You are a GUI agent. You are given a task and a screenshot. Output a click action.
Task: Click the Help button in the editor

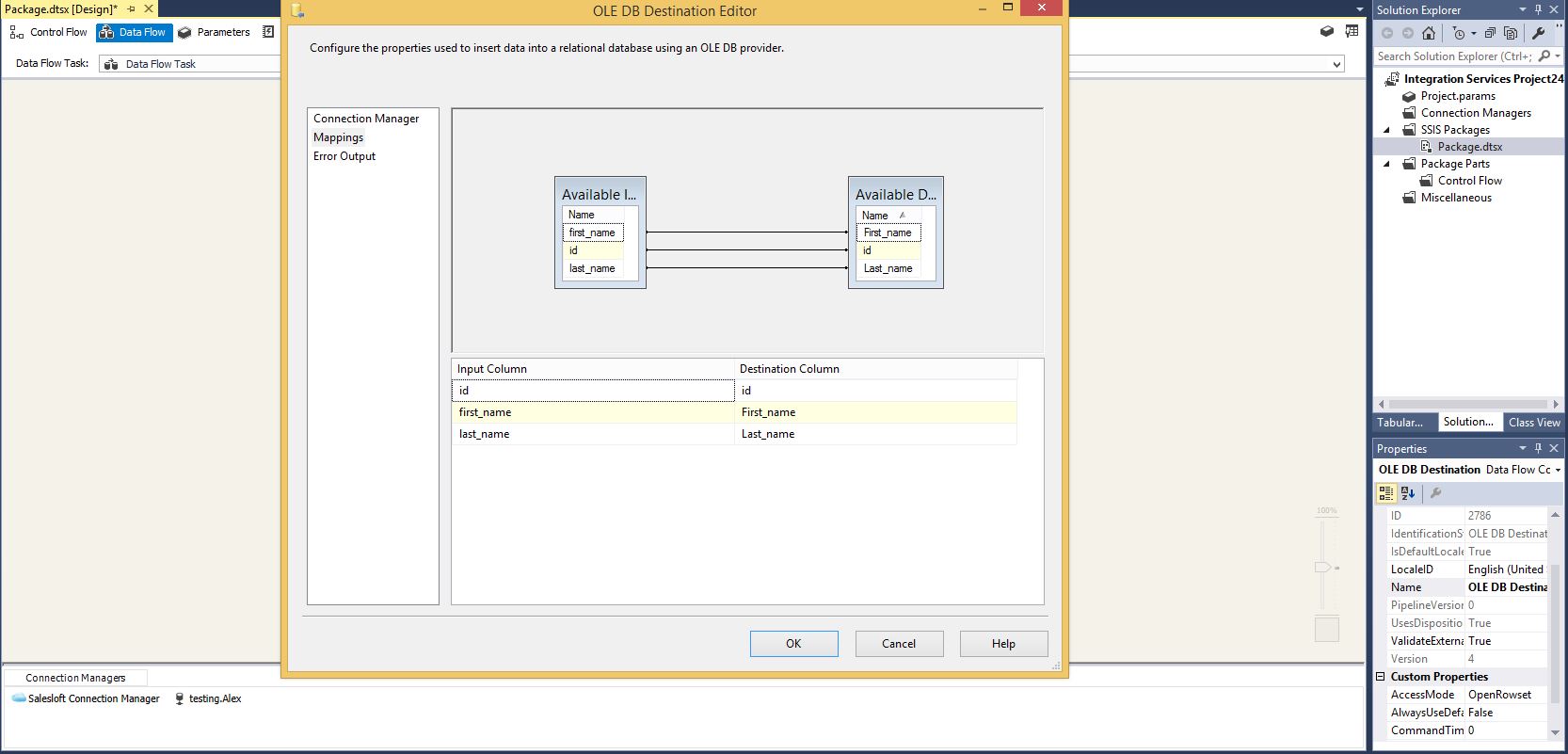point(1003,644)
